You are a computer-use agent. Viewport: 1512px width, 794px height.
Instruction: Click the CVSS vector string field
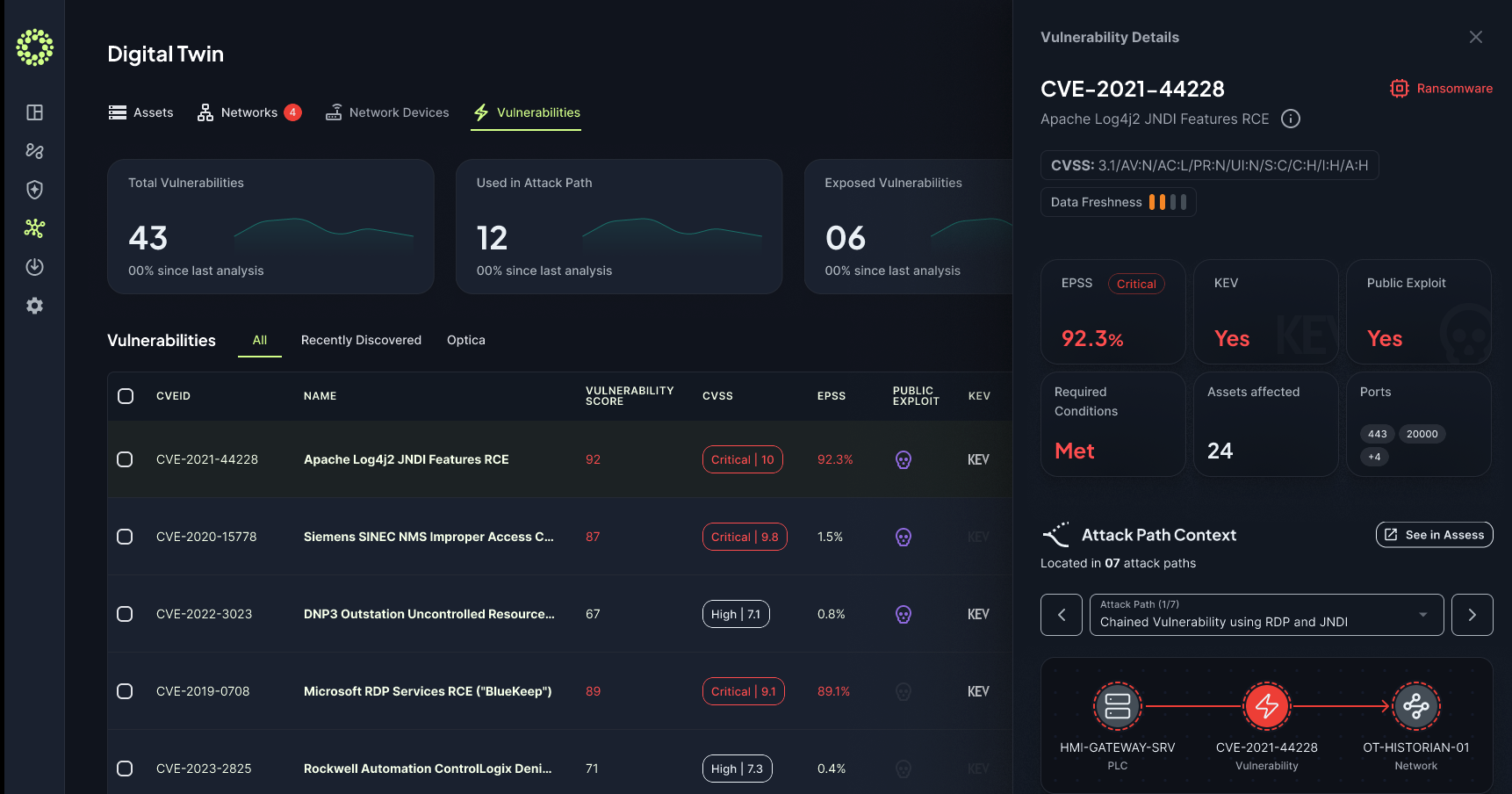coord(1210,165)
